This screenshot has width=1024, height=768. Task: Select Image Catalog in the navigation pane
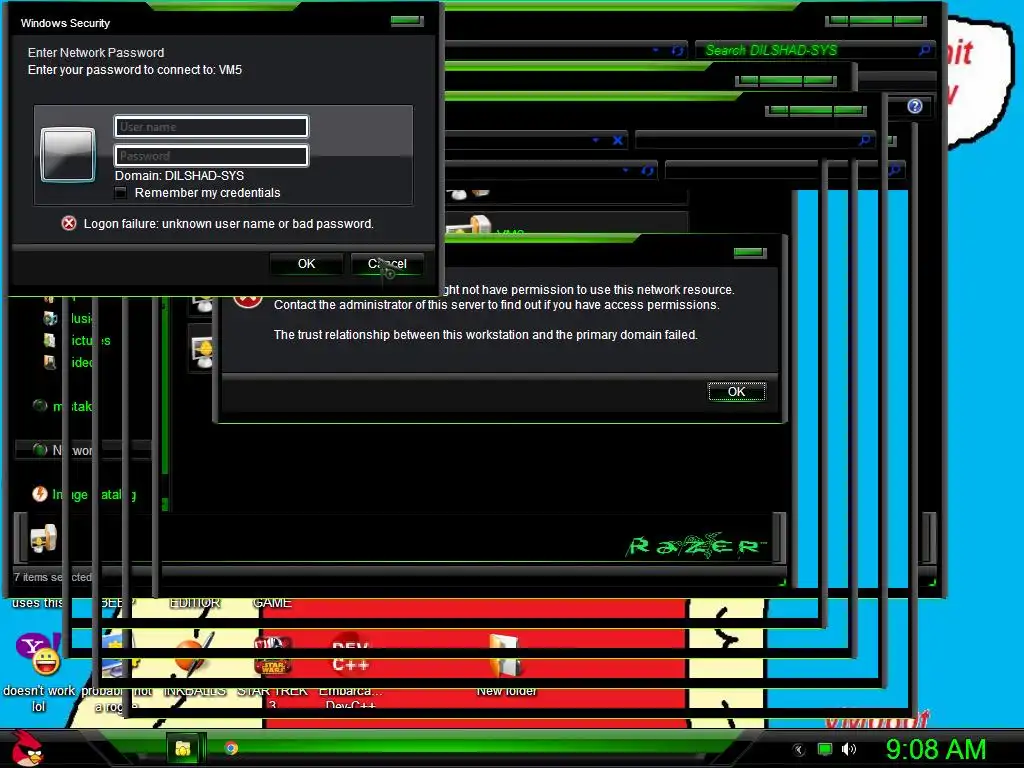pos(85,494)
